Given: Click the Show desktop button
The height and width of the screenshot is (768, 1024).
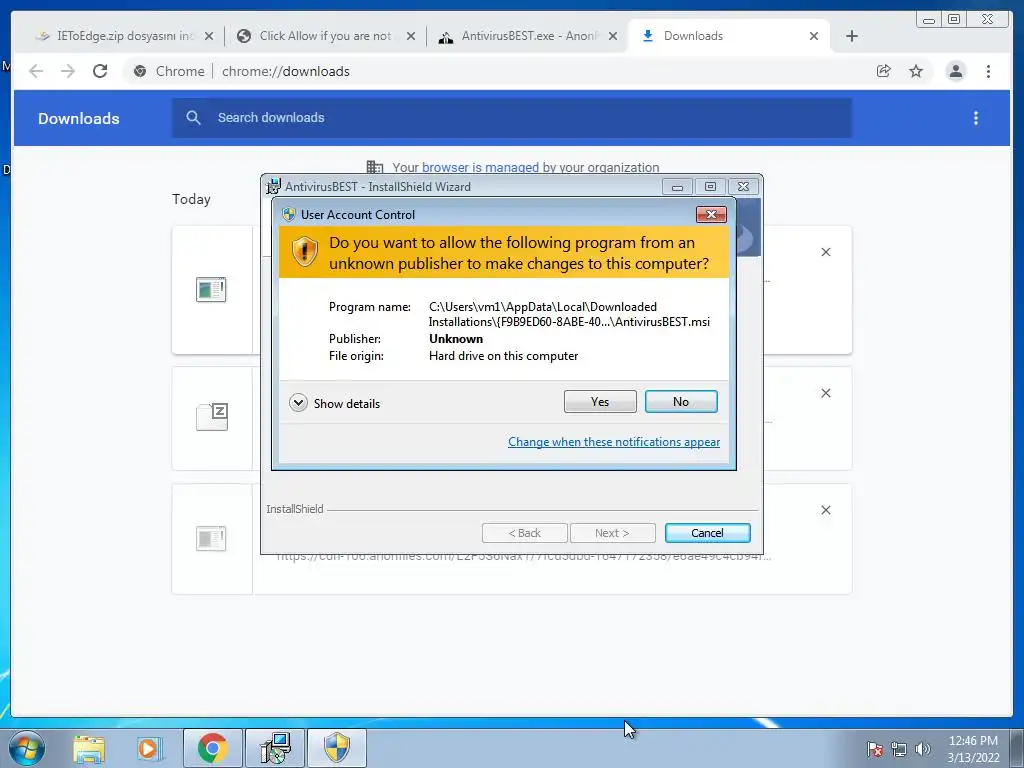Looking at the screenshot, I should 1017,748.
